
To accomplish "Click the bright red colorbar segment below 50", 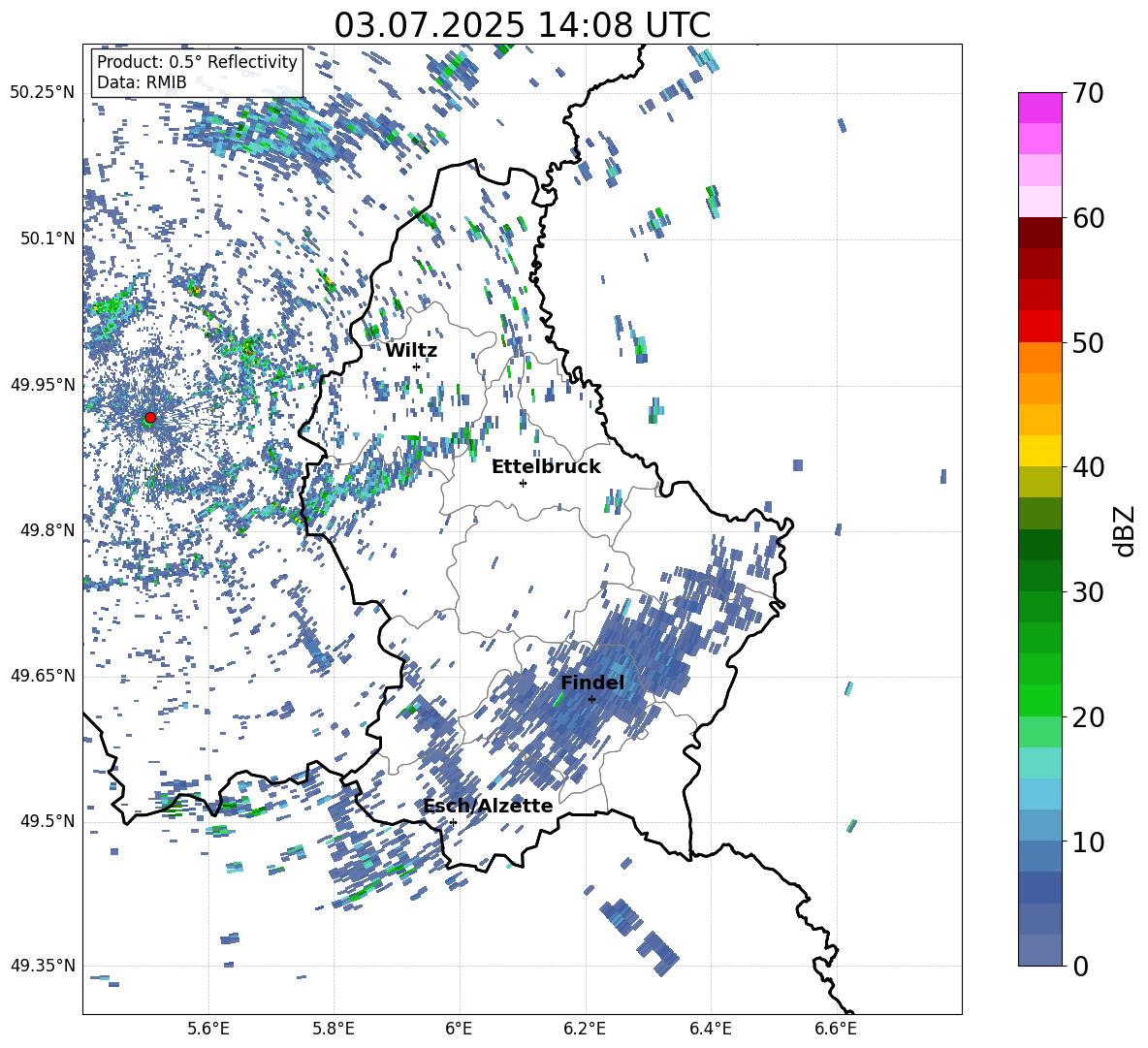I will point(1040,327).
